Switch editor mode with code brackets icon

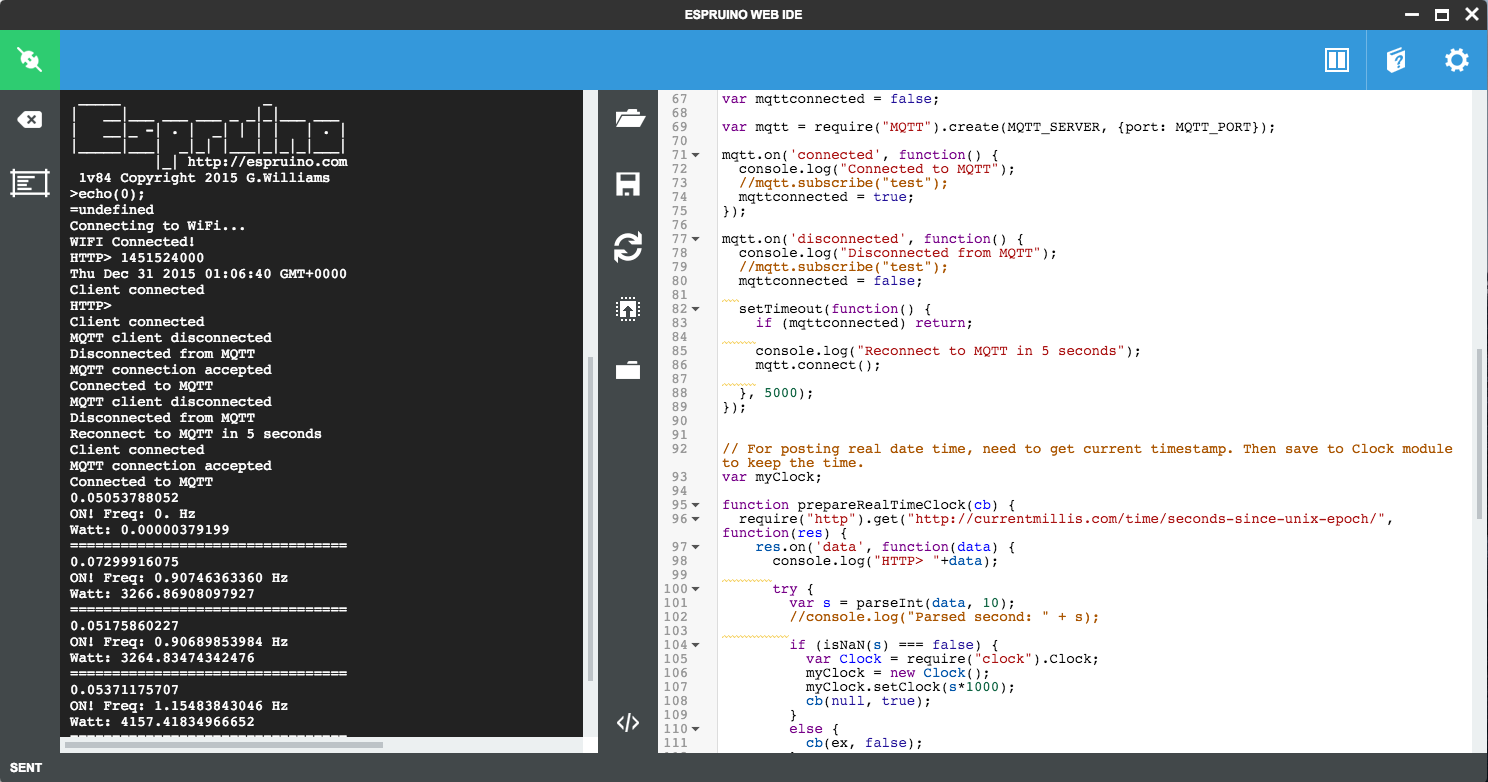point(628,723)
